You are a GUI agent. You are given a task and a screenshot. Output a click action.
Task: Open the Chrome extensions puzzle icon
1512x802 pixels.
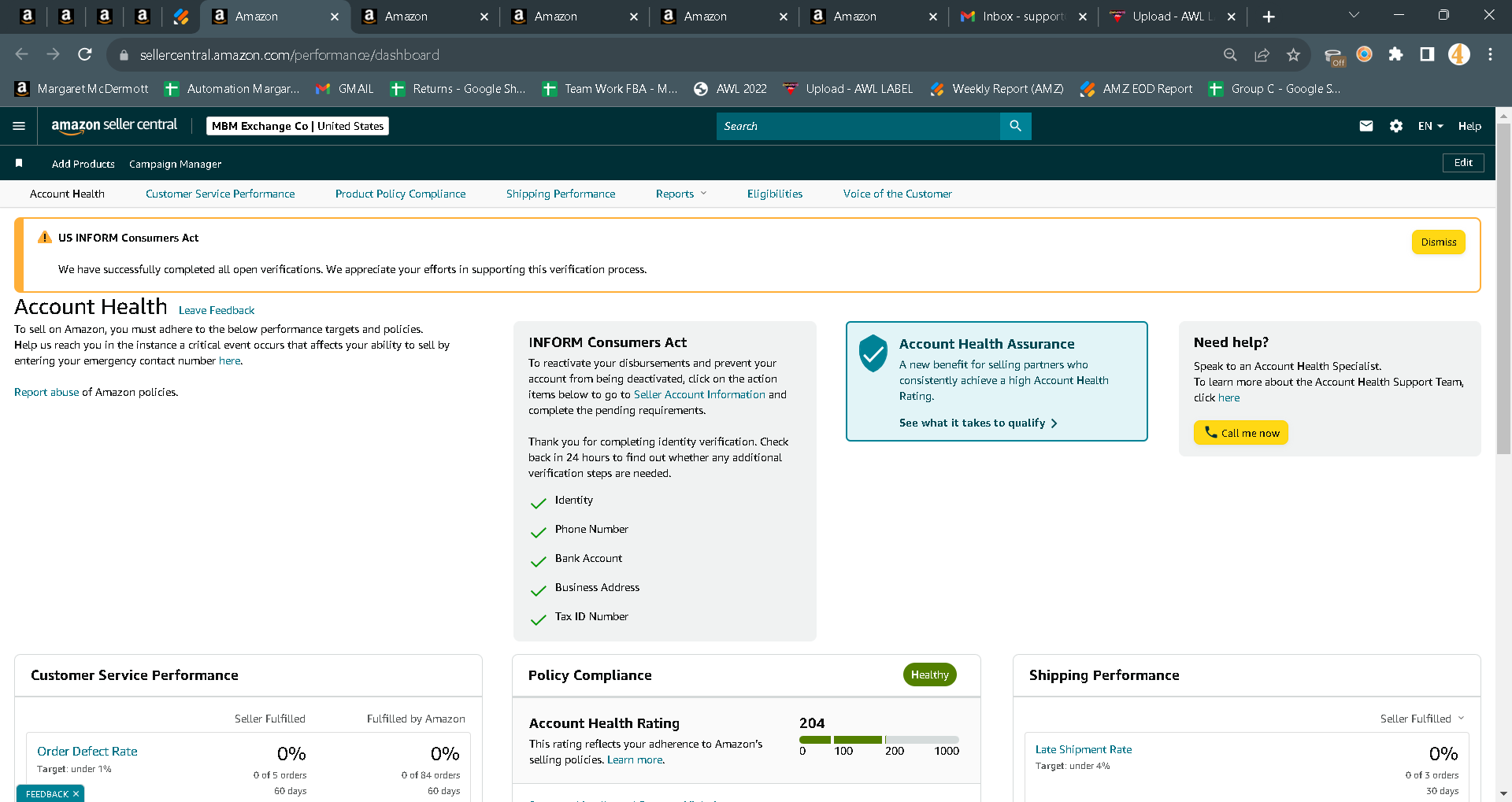[x=1395, y=54]
